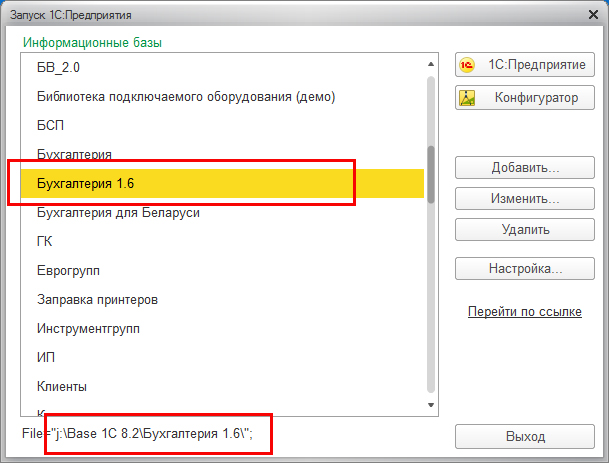
Task: Follow the Перейти по ссылке link
Action: [x=524, y=312]
